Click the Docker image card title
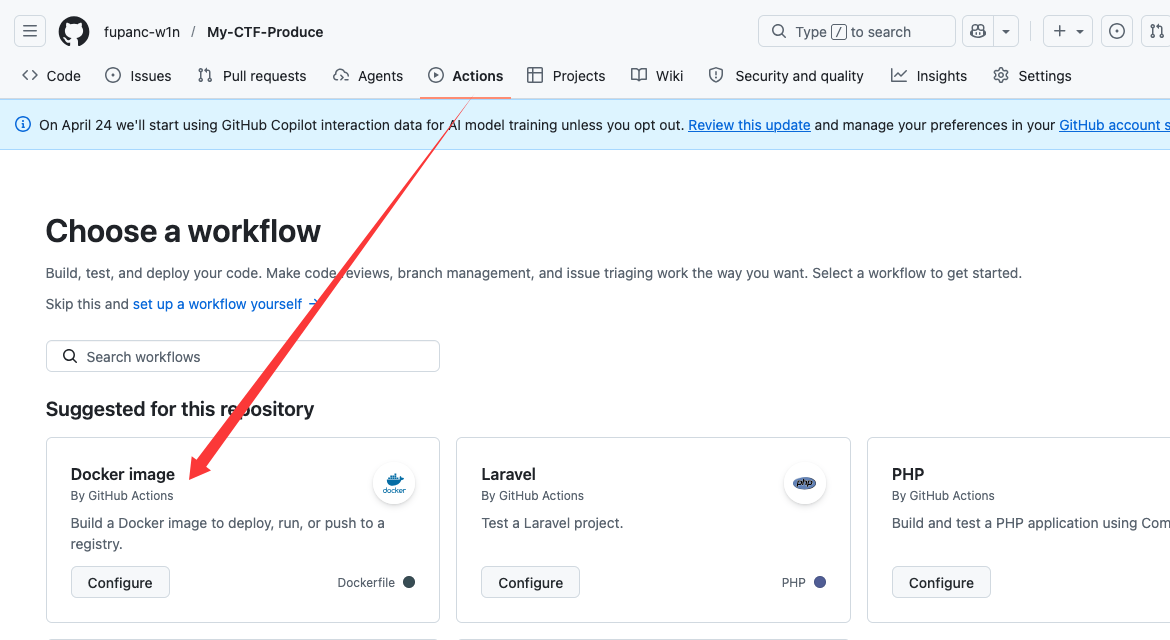 pos(122,474)
